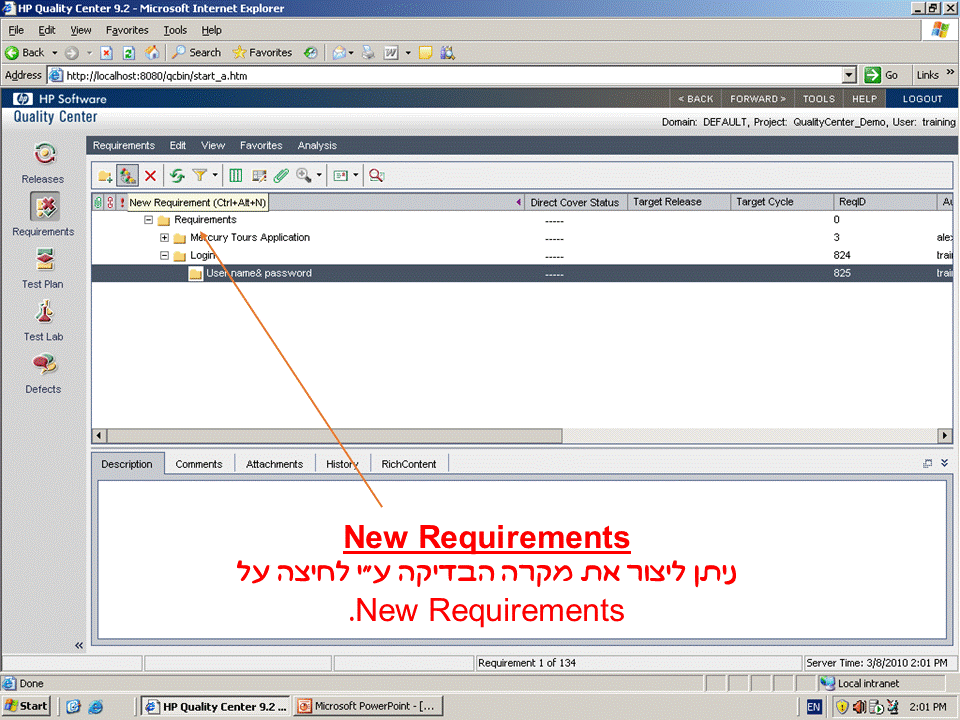Viewport: 960px width, 720px height.
Task: Refresh the requirements with green arrows icon
Action: pyautogui.click(x=177, y=176)
